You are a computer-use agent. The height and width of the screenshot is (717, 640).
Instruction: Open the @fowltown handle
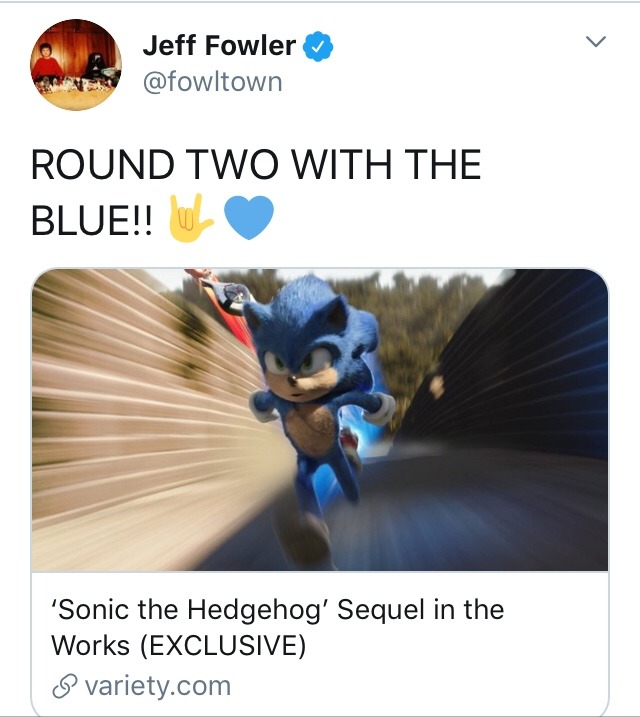(213, 83)
